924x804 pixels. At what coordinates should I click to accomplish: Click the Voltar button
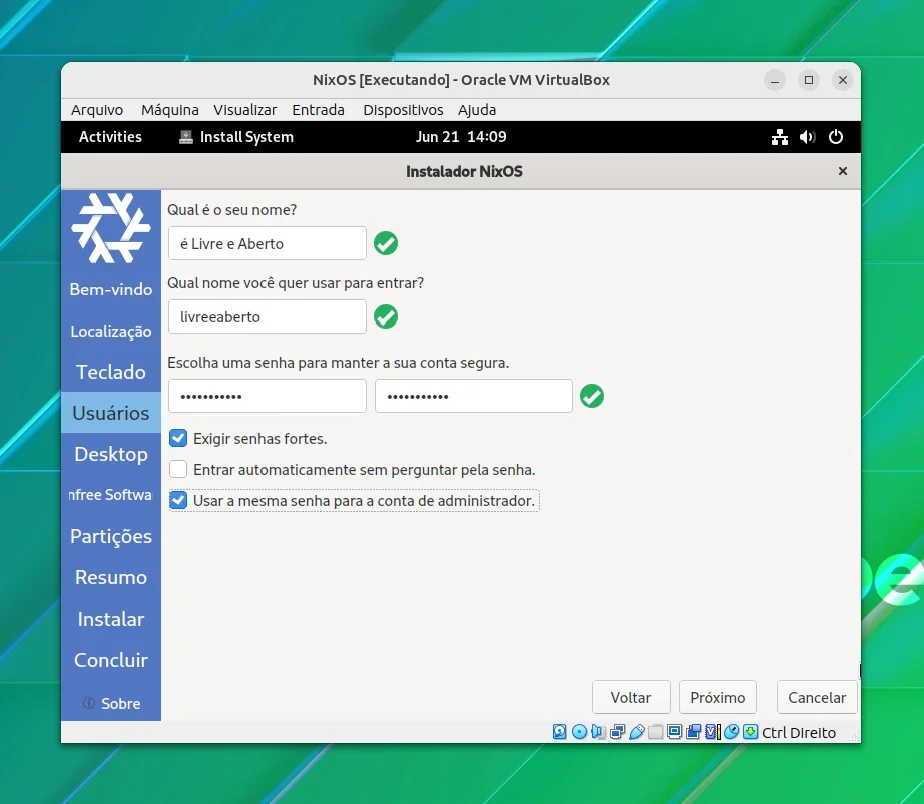[x=631, y=697]
